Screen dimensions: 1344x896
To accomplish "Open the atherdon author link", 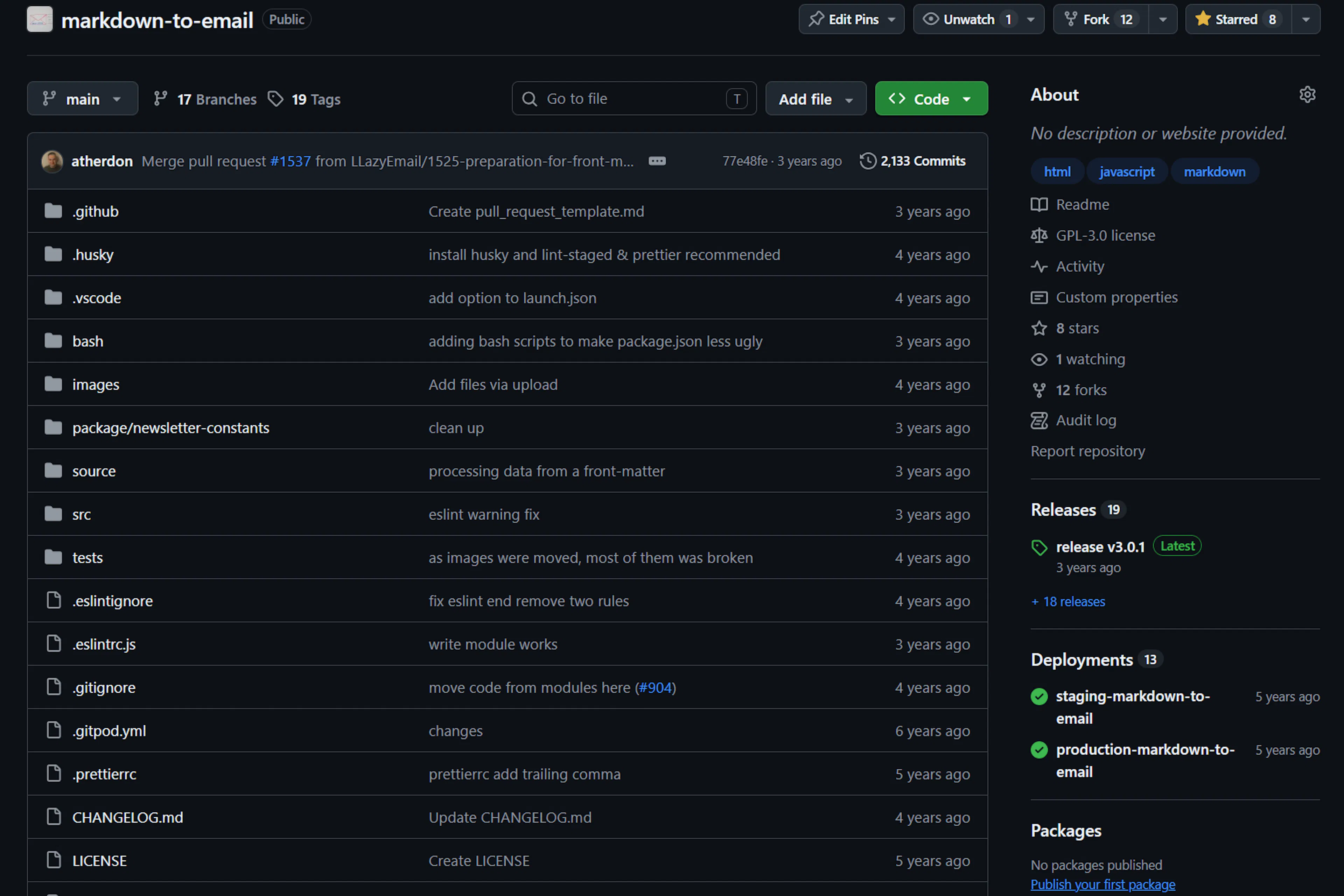I will (102, 161).
